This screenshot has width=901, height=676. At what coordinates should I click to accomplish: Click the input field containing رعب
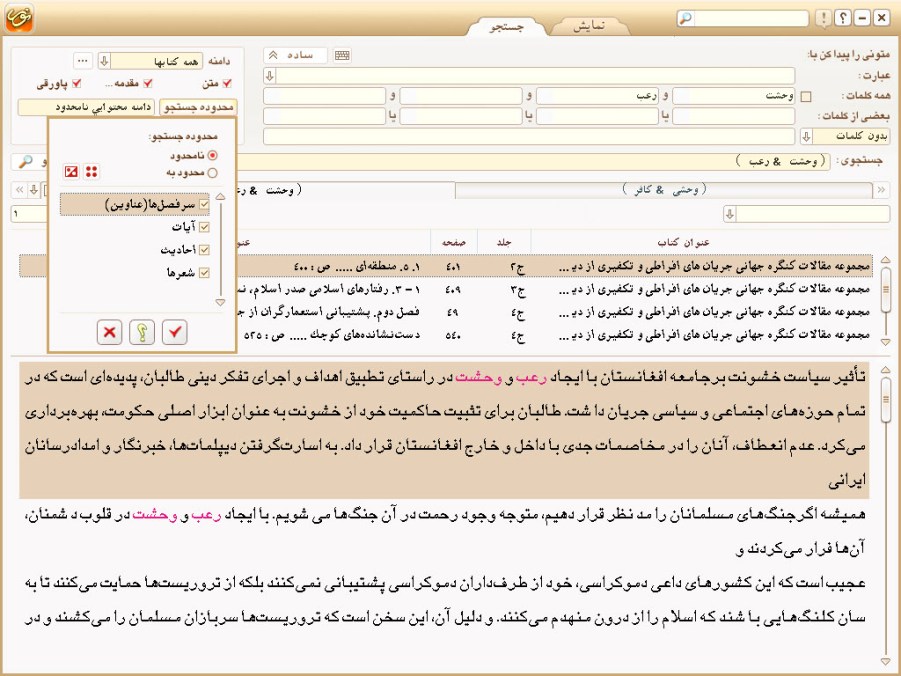597,96
